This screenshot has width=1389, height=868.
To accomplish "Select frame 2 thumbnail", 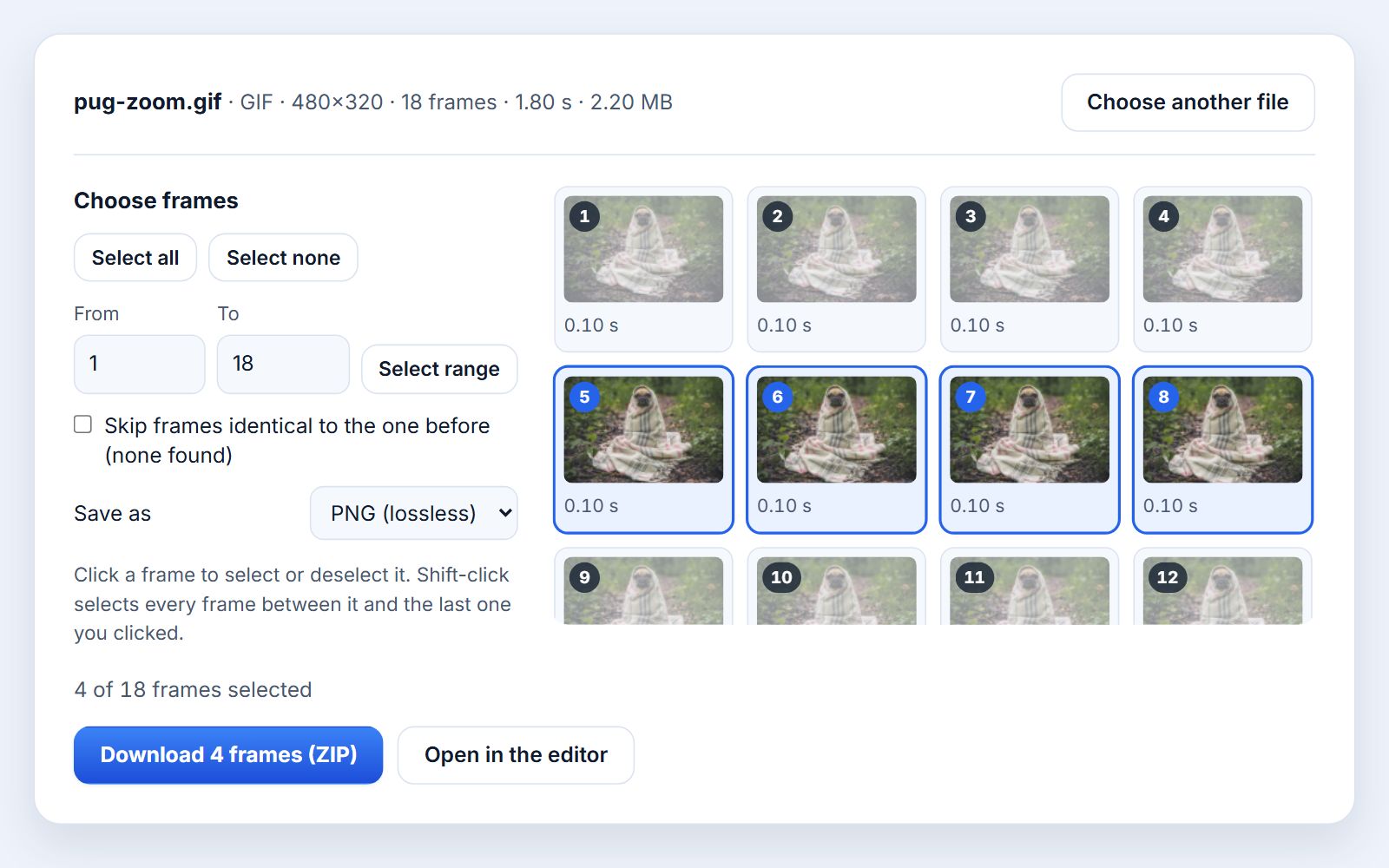I will [836, 269].
